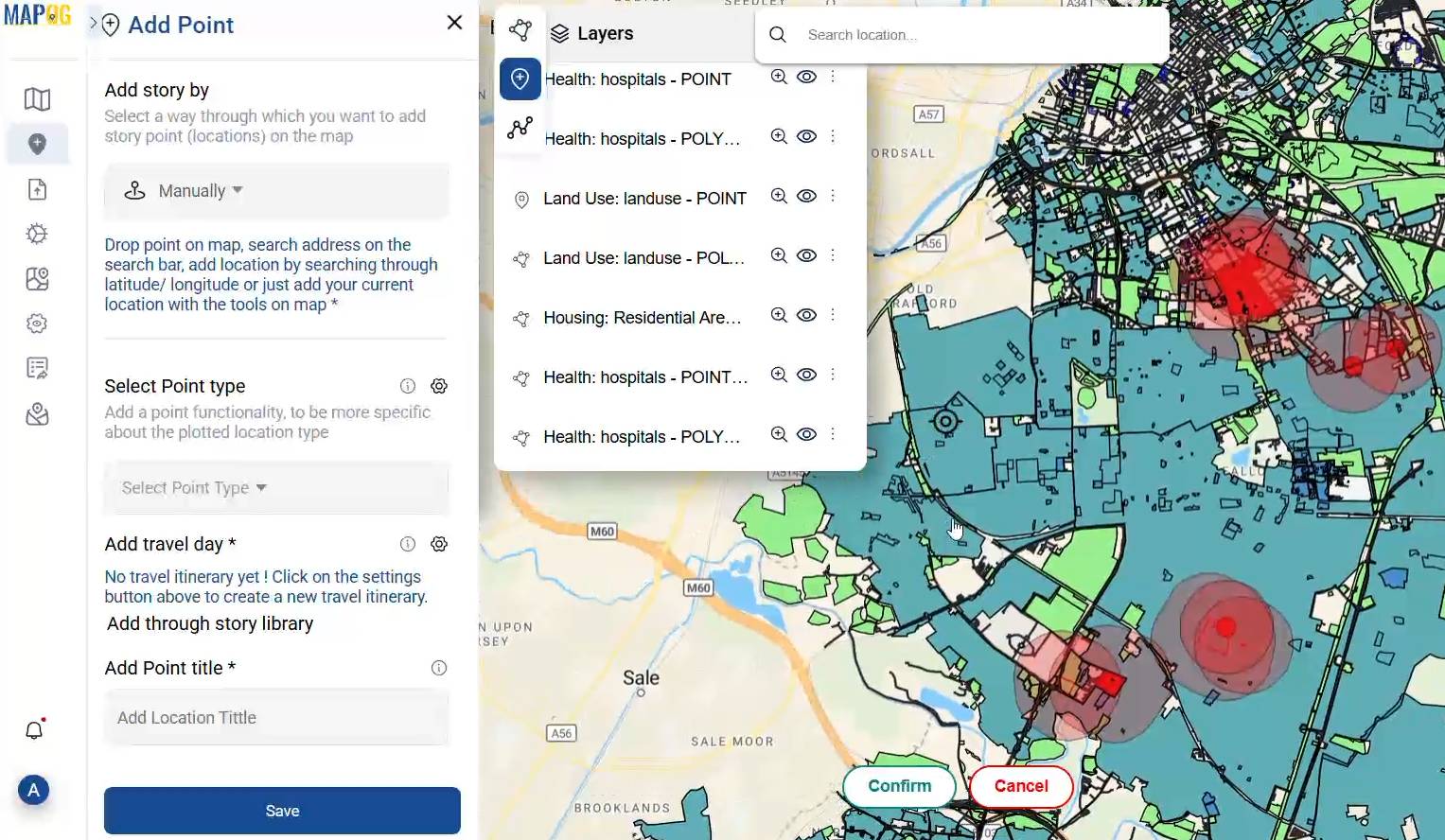Image resolution: width=1445 pixels, height=840 pixels.
Task: Click the Layers panel header
Action: [592, 33]
